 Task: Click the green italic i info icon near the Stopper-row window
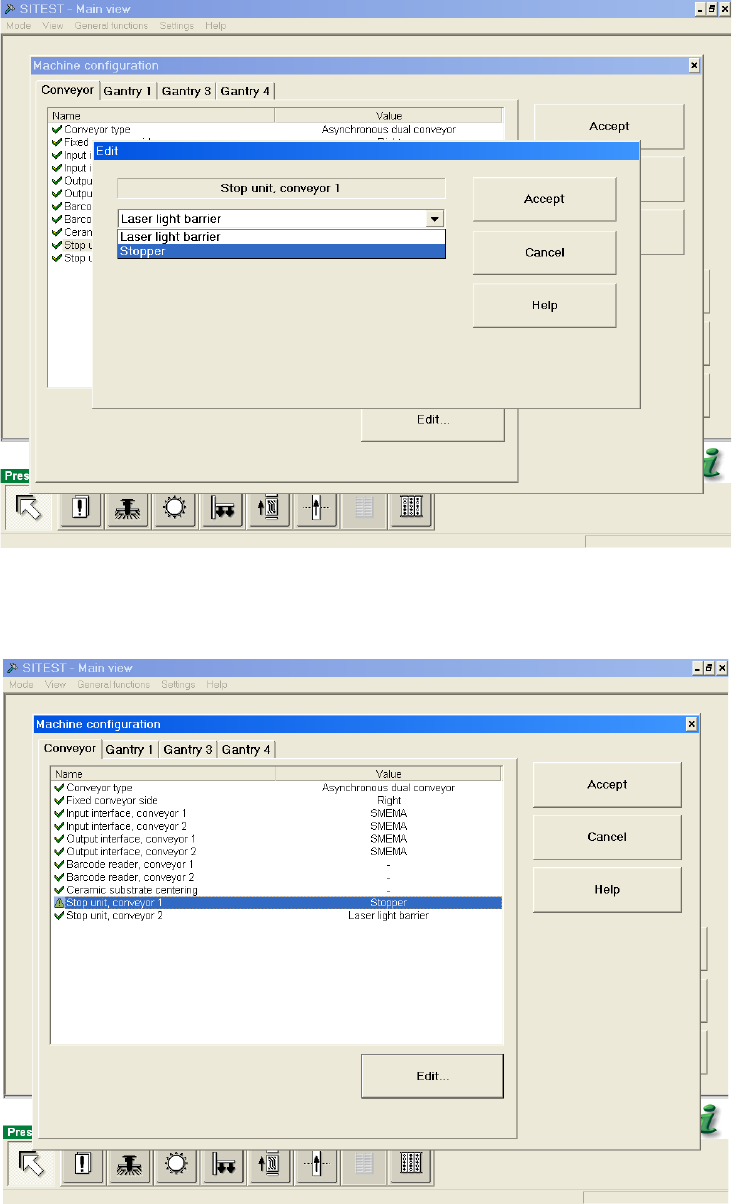click(712, 1119)
